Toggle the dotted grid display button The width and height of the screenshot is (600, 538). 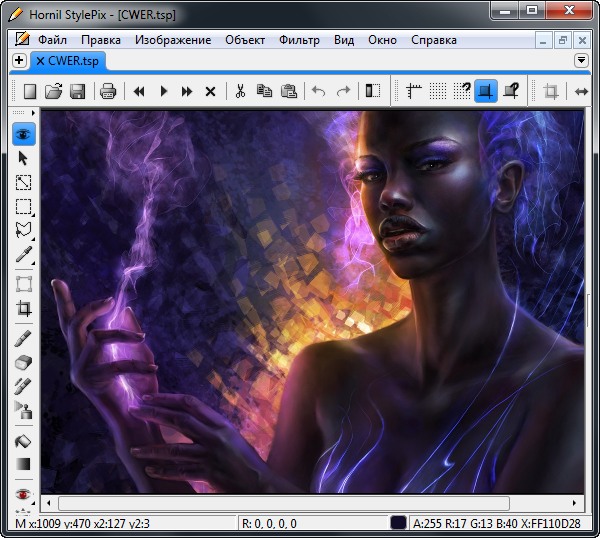point(438,91)
